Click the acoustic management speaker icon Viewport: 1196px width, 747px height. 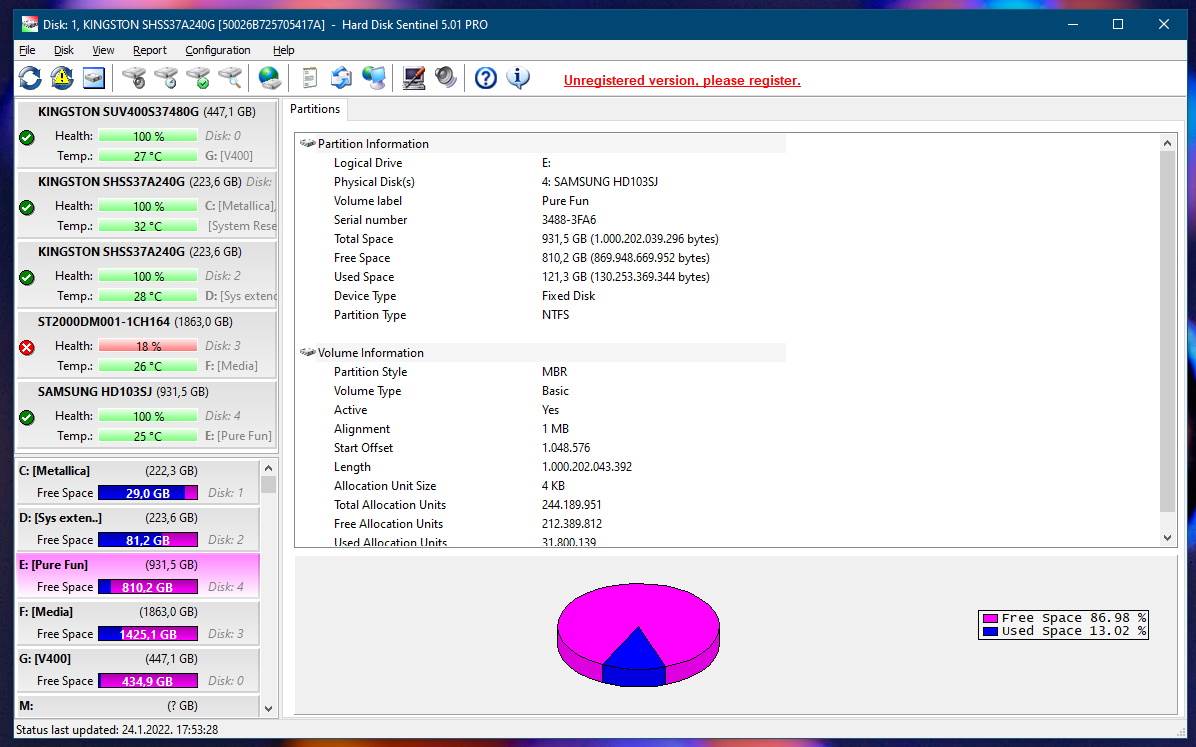coord(446,77)
